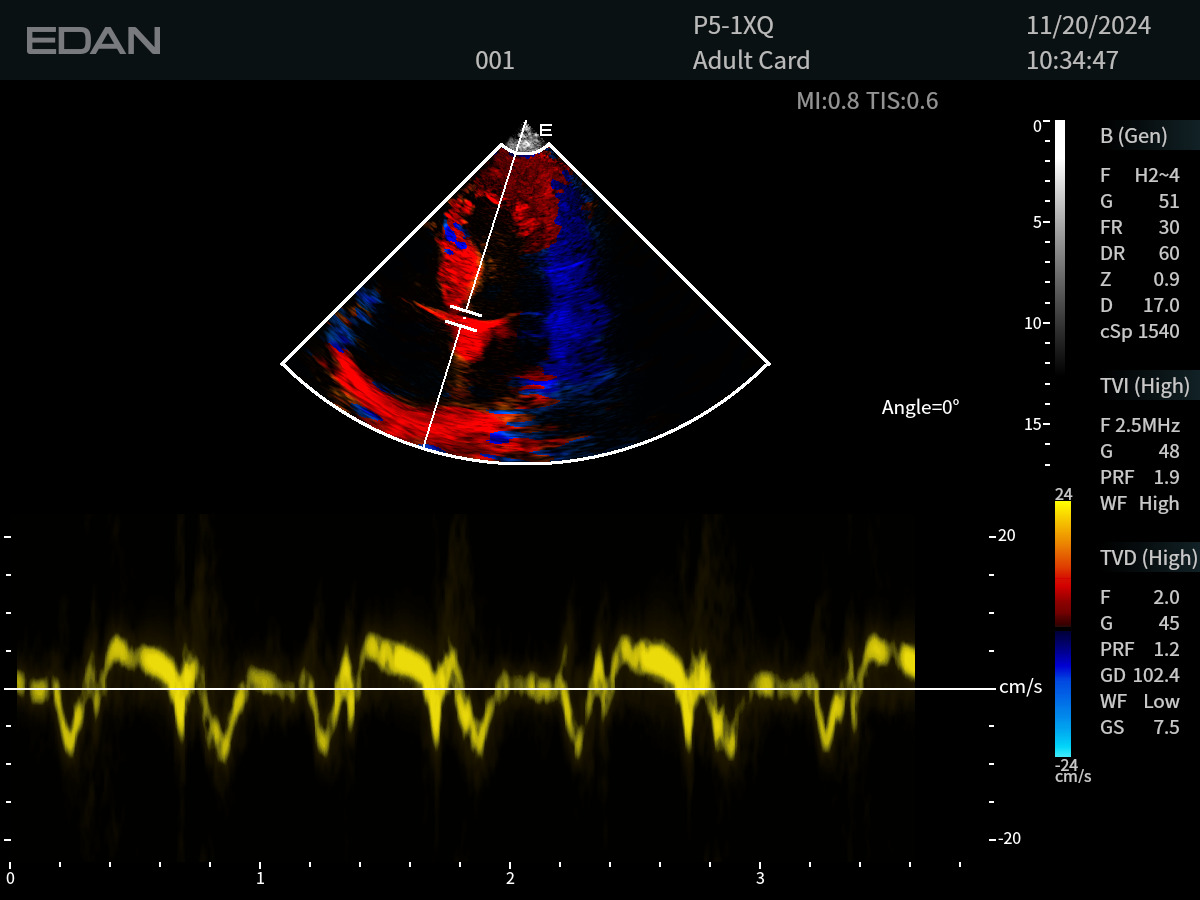Click patient ID 001 in header
1200x900 pixels.
[494, 61]
